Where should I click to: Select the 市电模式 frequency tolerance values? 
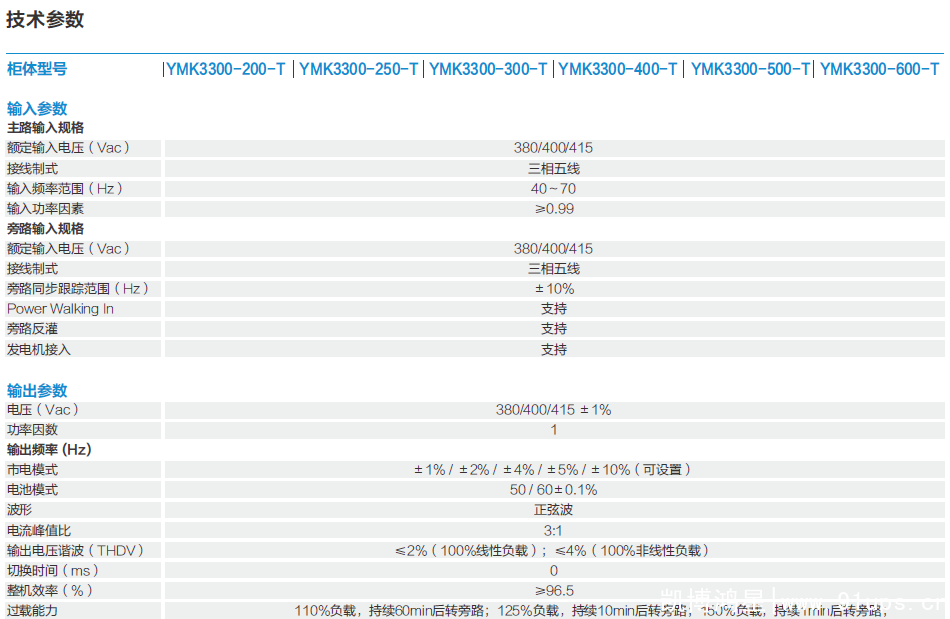(x=554, y=470)
